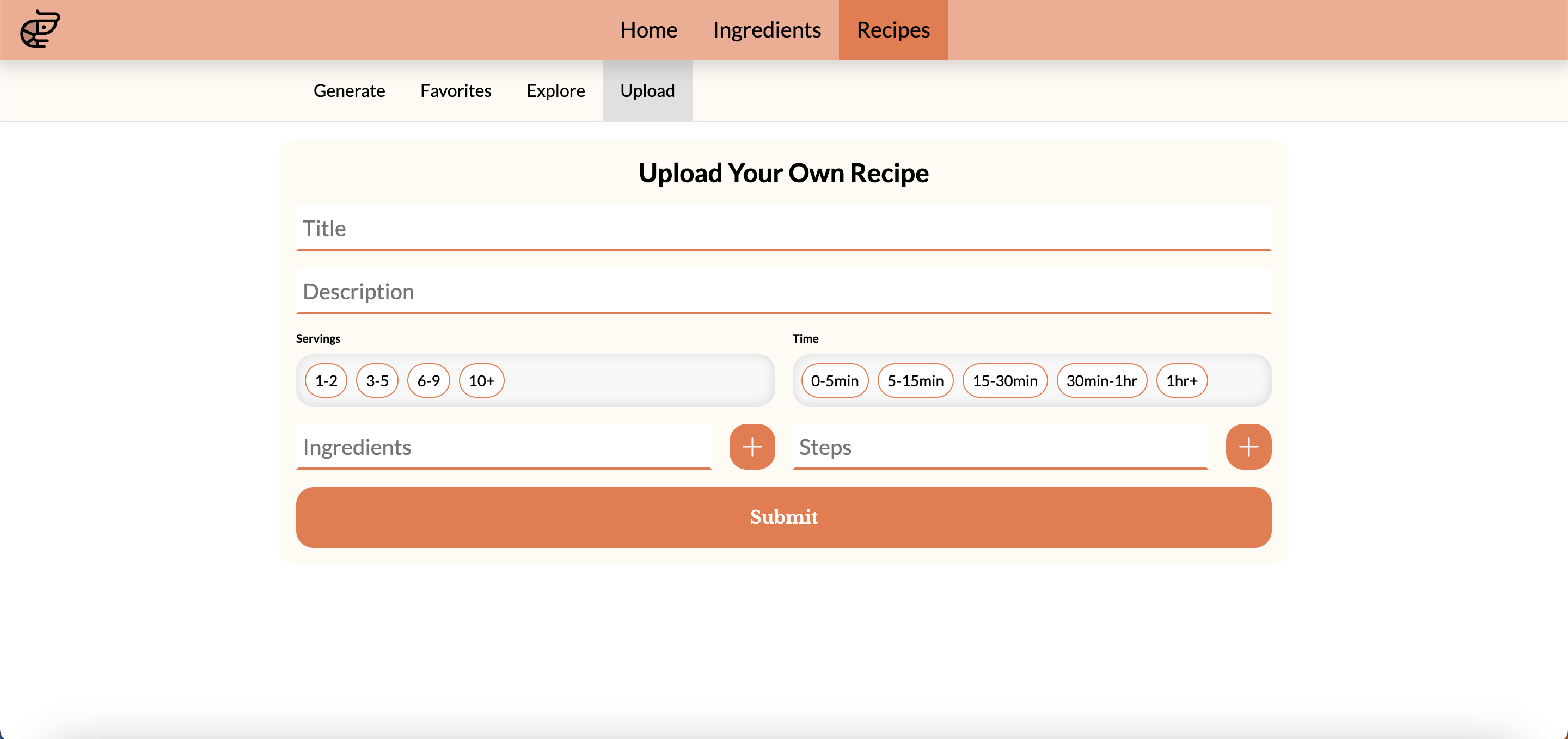Pick the 30min-1hr time chip
This screenshot has height=739, width=1568.
tap(1101, 381)
